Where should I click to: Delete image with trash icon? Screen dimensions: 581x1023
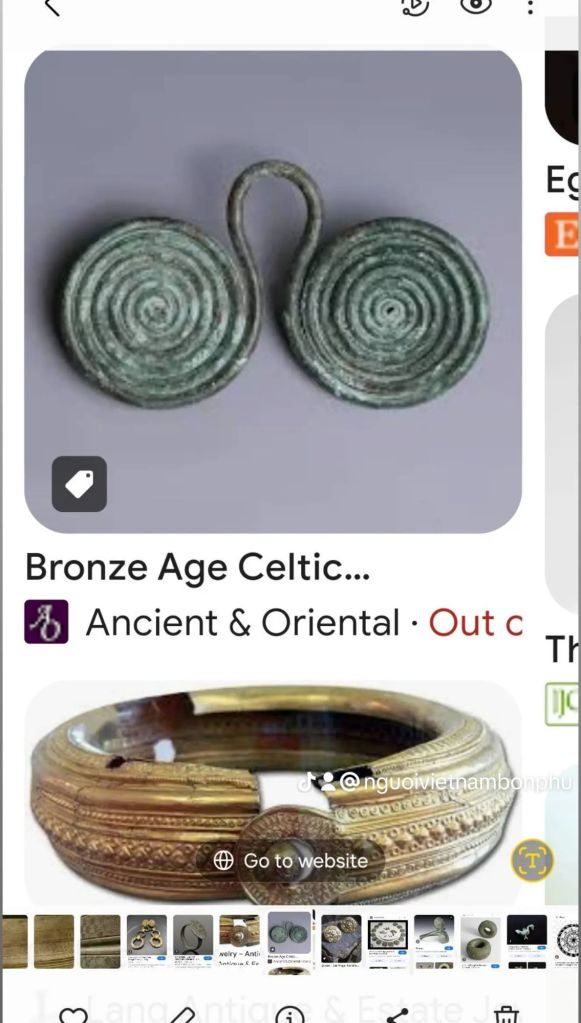pyautogui.click(x=505, y=1015)
